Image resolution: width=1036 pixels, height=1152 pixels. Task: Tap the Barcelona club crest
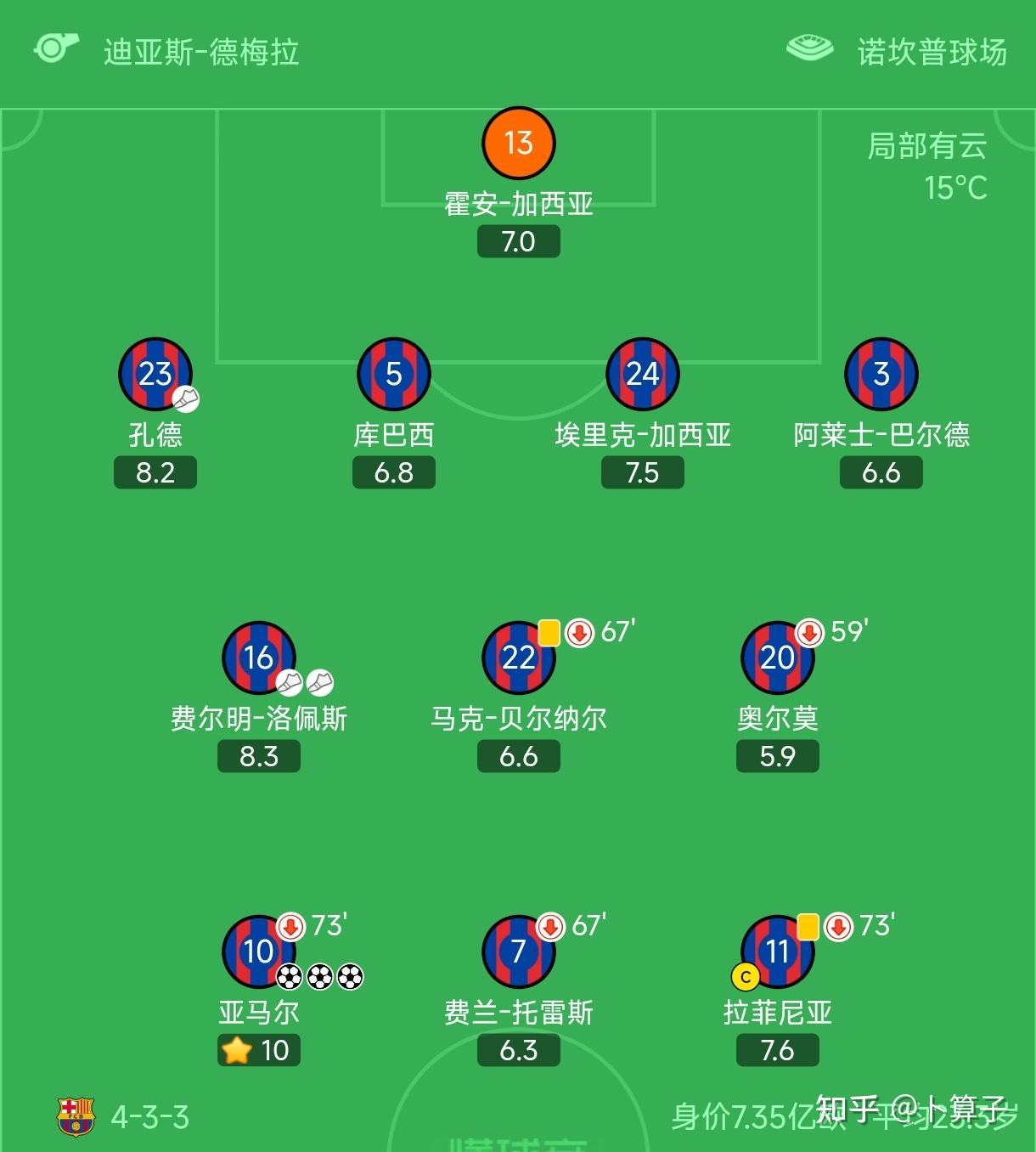click(76, 1115)
